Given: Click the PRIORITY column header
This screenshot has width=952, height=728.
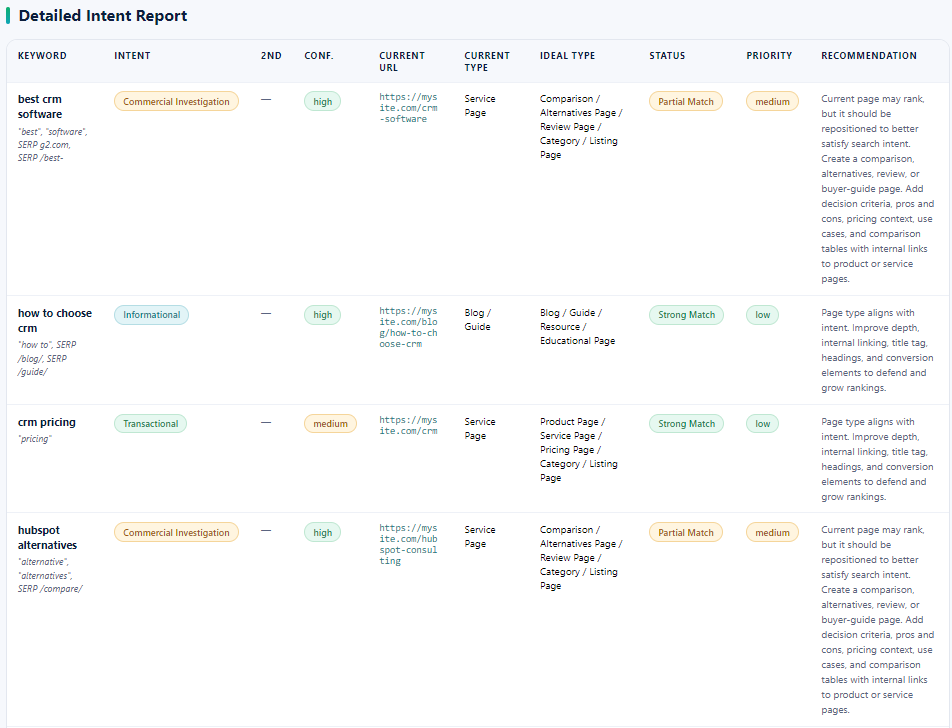Looking at the screenshot, I should [x=769, y=56].
